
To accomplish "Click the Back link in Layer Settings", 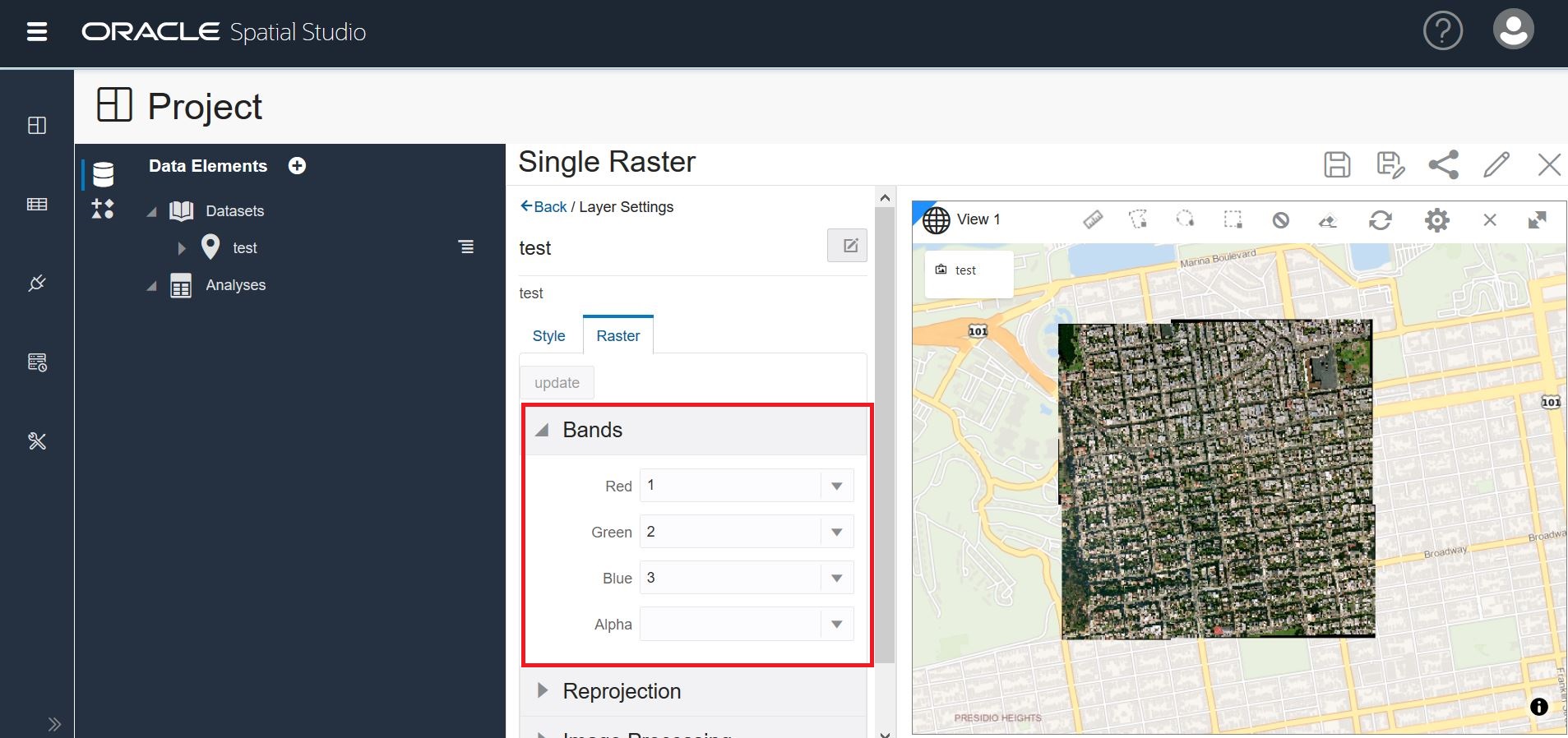I will (543, 207).
